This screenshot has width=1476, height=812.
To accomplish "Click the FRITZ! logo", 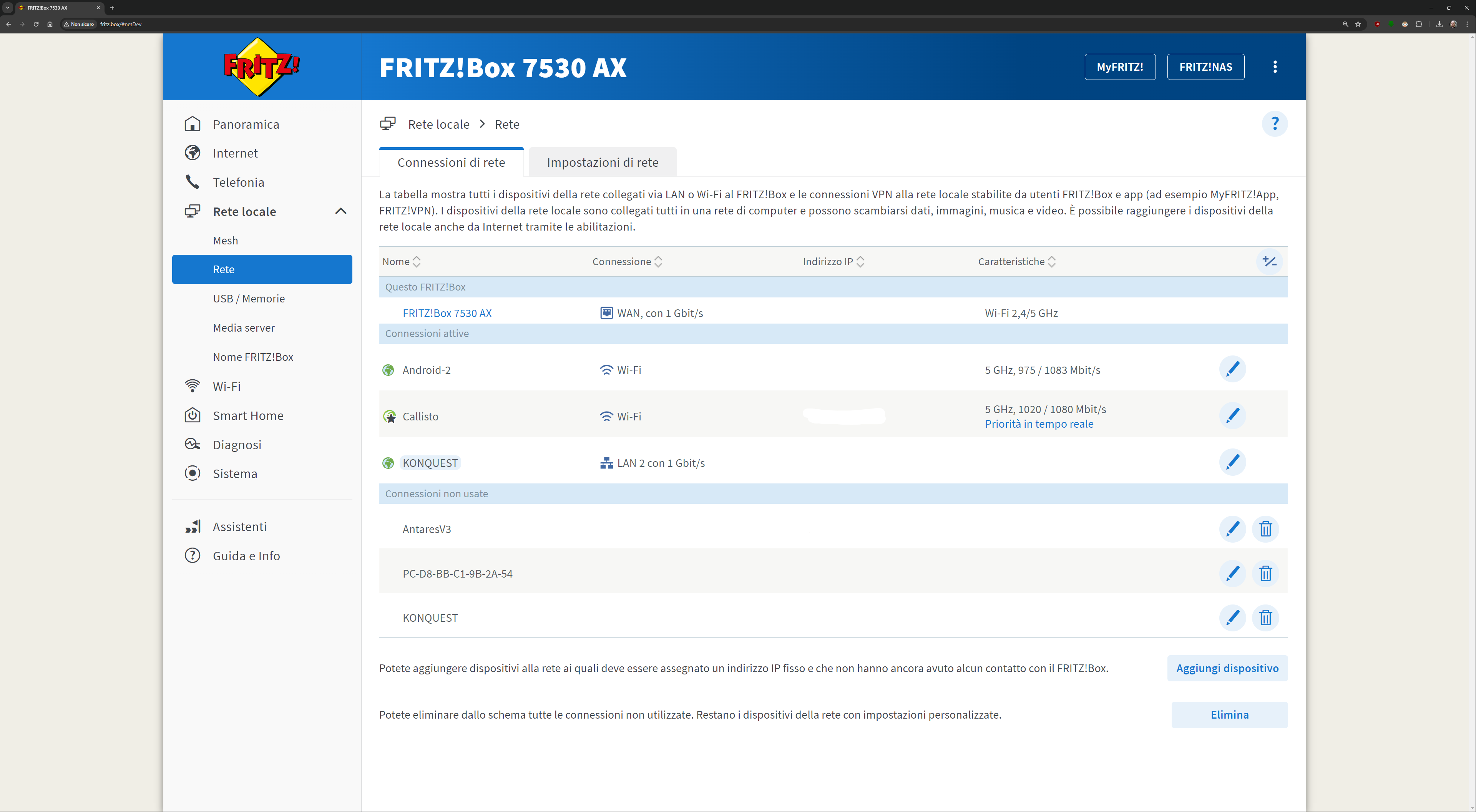I will pyautogui.click(x=261, y=67).
